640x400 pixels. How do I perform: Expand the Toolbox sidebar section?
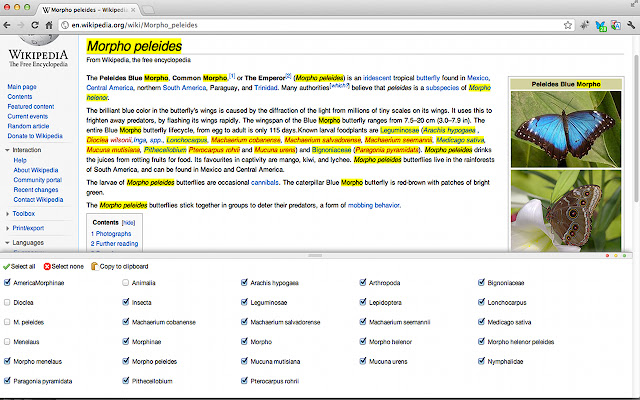click(x=7, y=214)
